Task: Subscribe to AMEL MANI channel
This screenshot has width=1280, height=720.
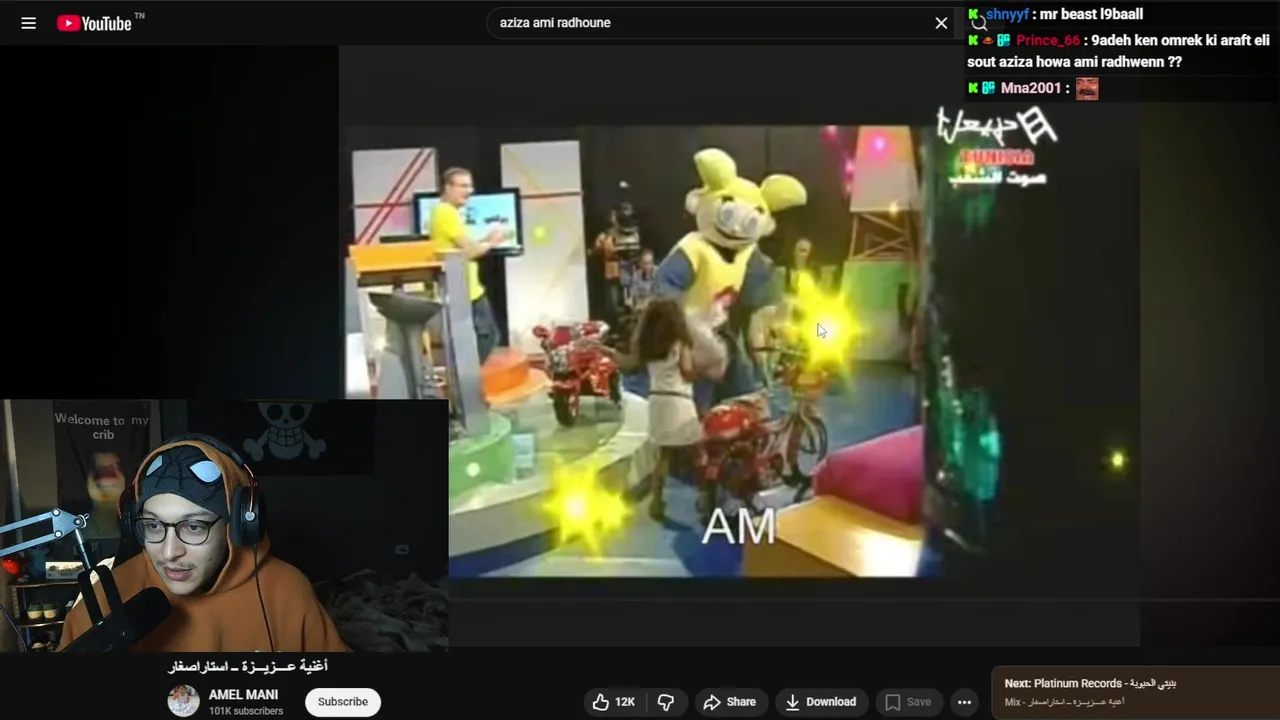Action: coord(343,702)
